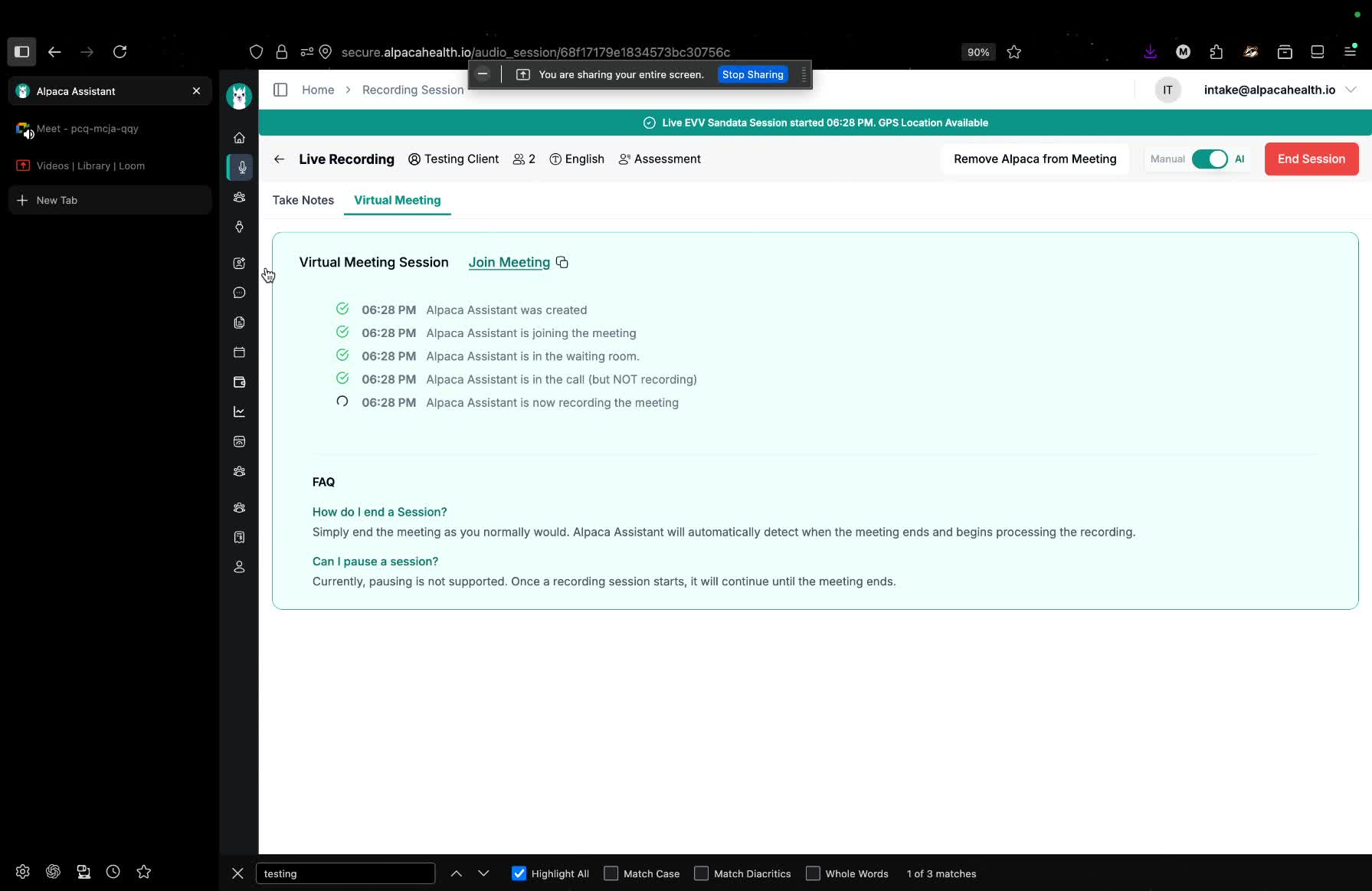1372x891 pixels.
Task: Open the ChatGPT icon in bottom bar
Action: pyautogui.click(x=53, y=872)
